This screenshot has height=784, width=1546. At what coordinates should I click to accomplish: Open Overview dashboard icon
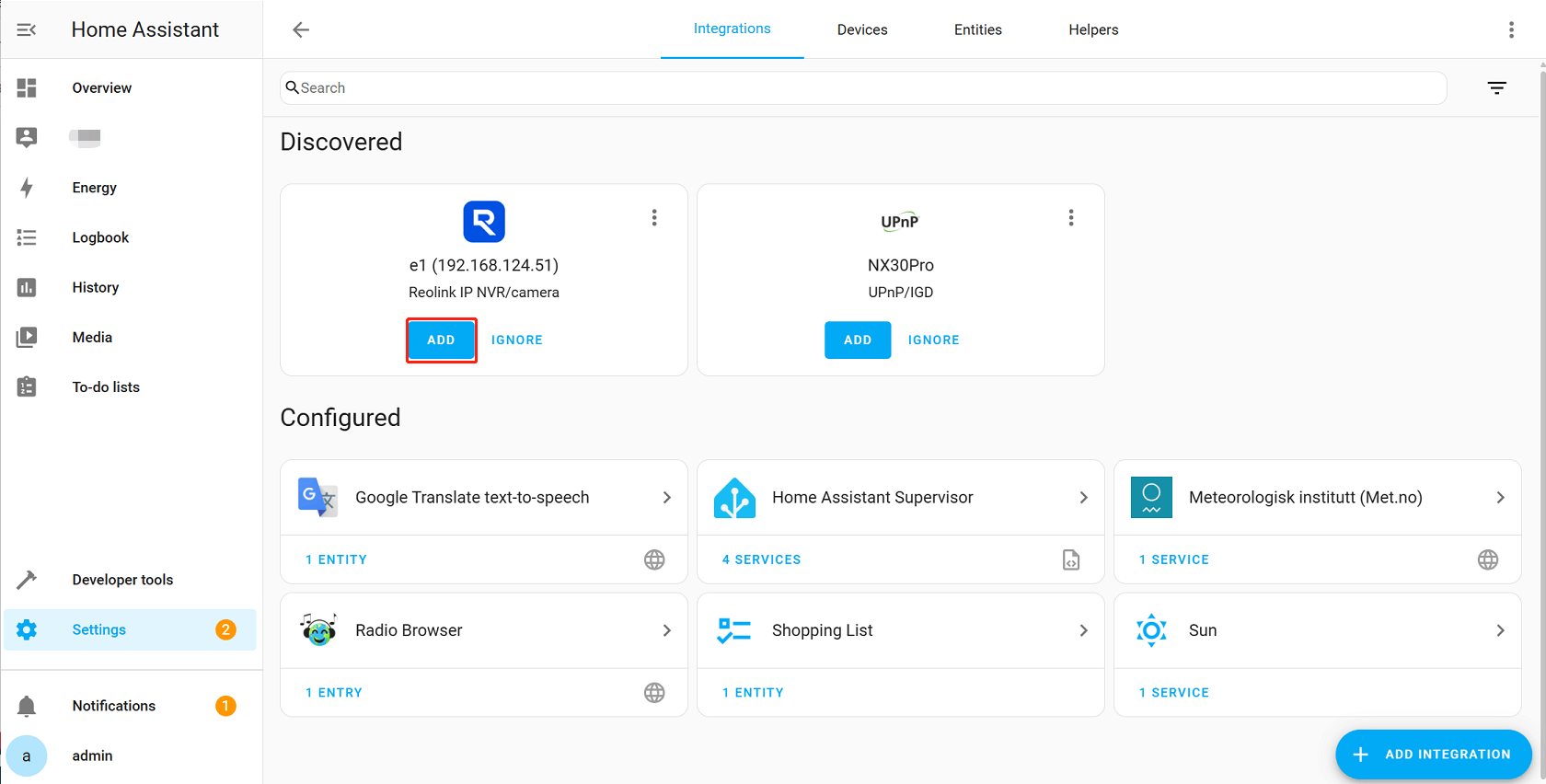(27, 87)
